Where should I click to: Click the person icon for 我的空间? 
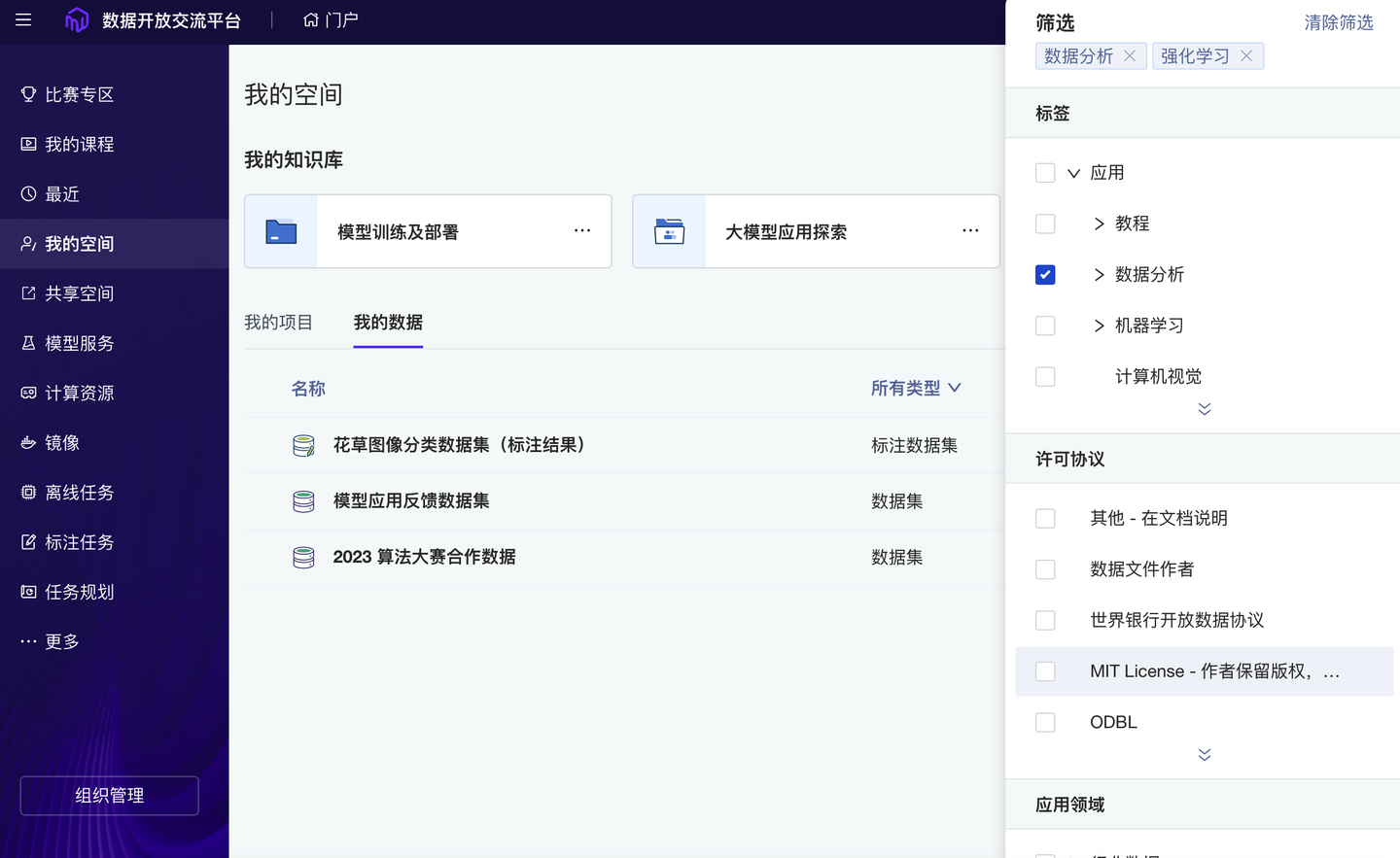click(x=28, y=243)
